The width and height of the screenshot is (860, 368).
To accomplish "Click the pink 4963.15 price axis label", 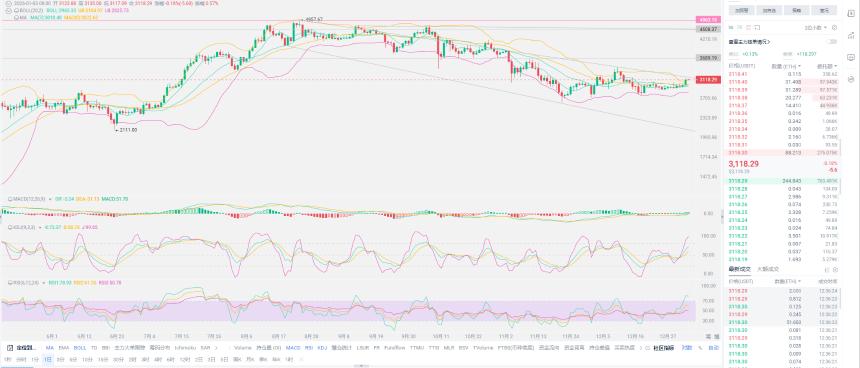I will [709, 19].
